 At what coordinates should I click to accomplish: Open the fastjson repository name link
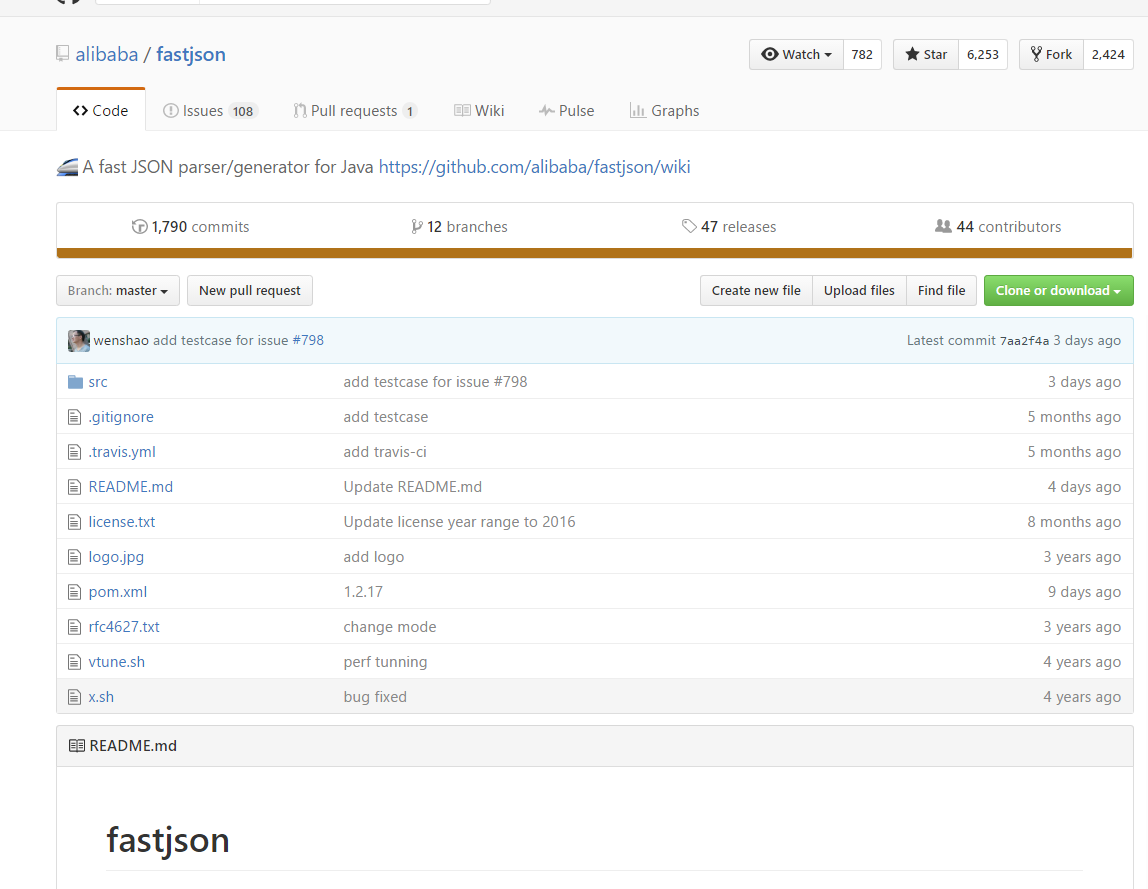click(x=190, y=55)
